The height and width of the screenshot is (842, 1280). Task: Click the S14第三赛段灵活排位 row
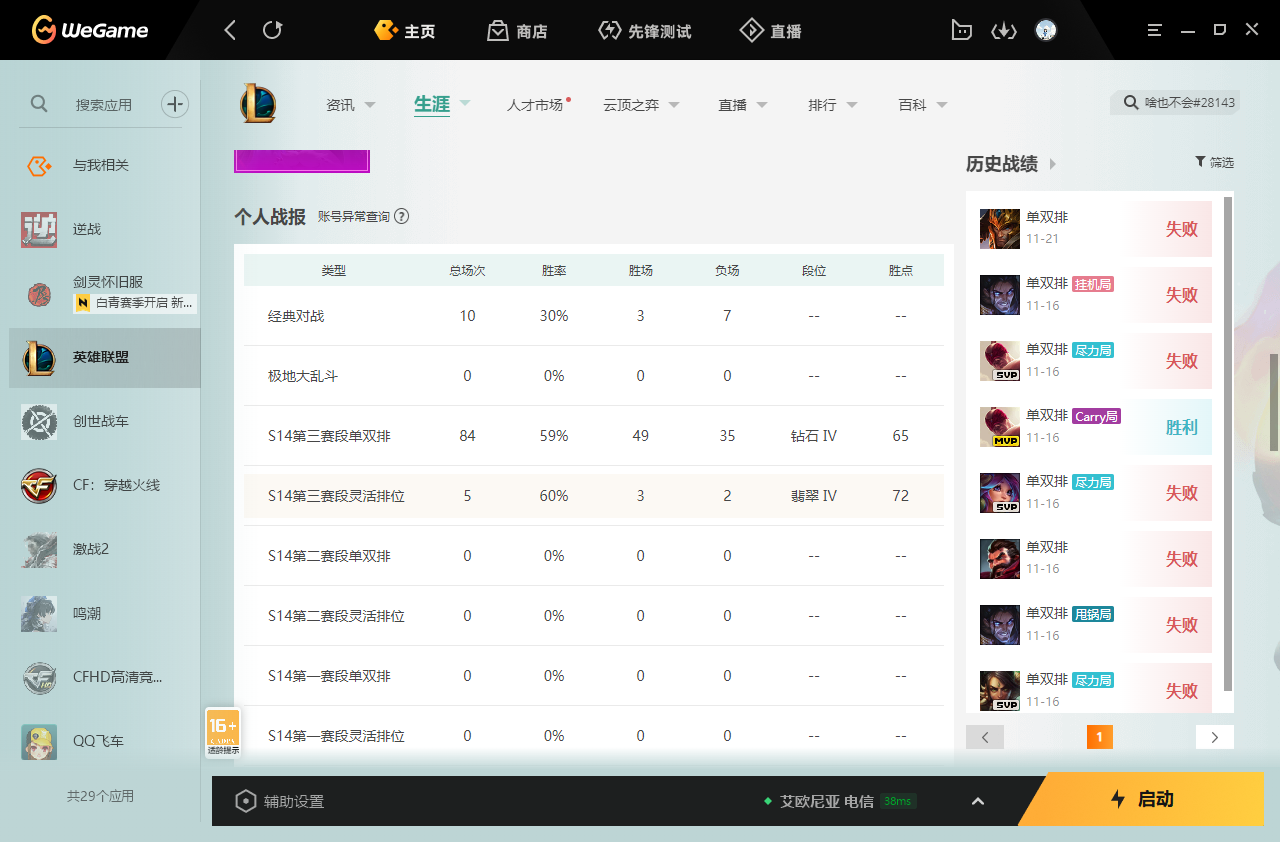click(x=594, y=496)
